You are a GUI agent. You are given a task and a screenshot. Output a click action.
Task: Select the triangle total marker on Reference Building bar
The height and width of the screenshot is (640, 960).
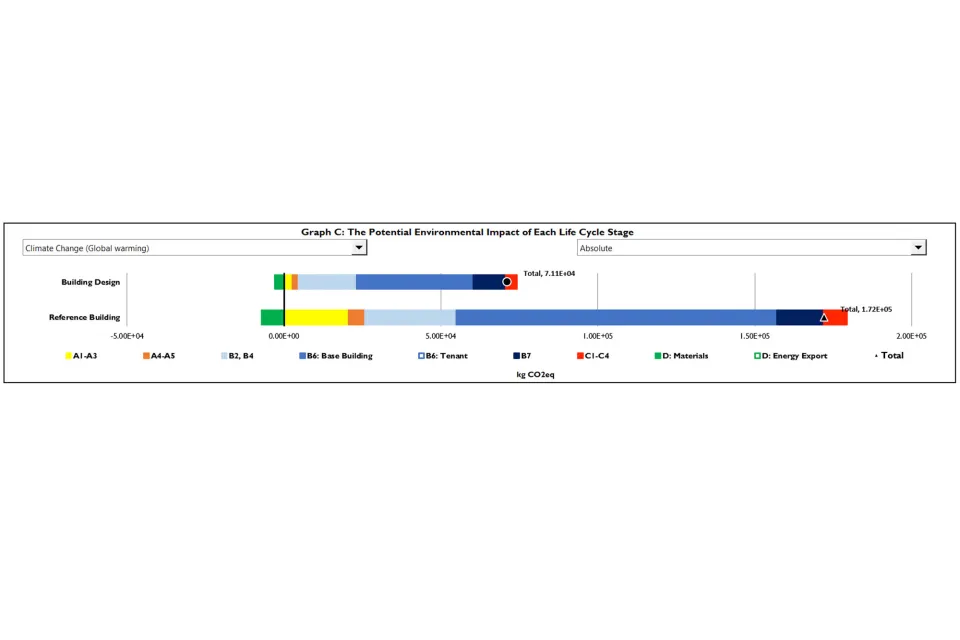coord(824,318)
